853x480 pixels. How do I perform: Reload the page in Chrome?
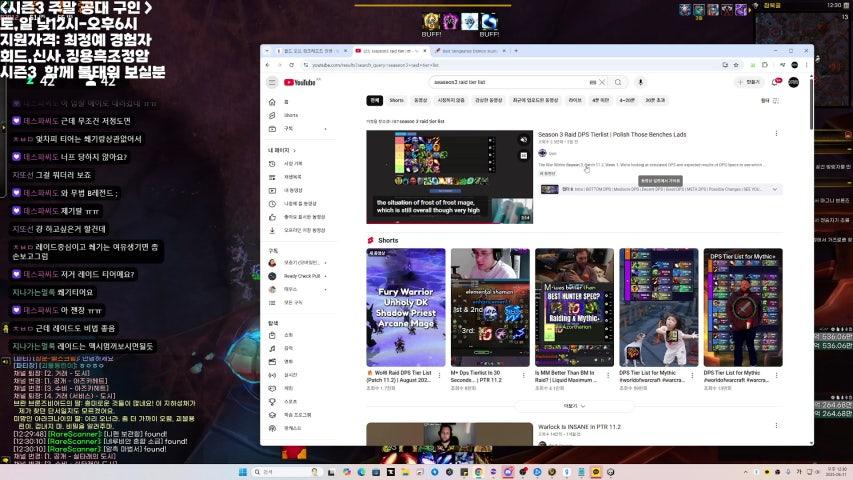point(292,65)
